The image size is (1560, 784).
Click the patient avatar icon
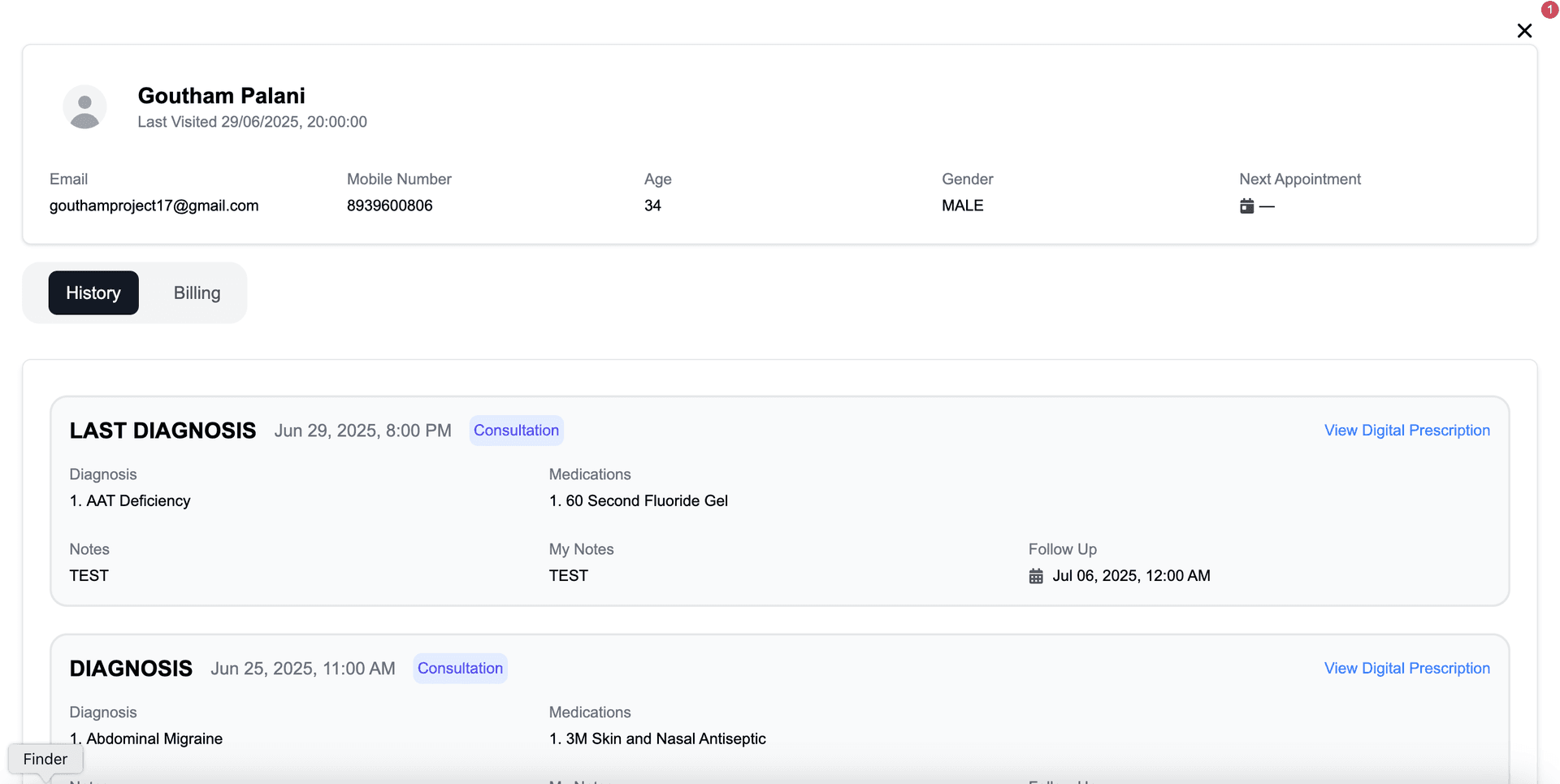point(84,107)
